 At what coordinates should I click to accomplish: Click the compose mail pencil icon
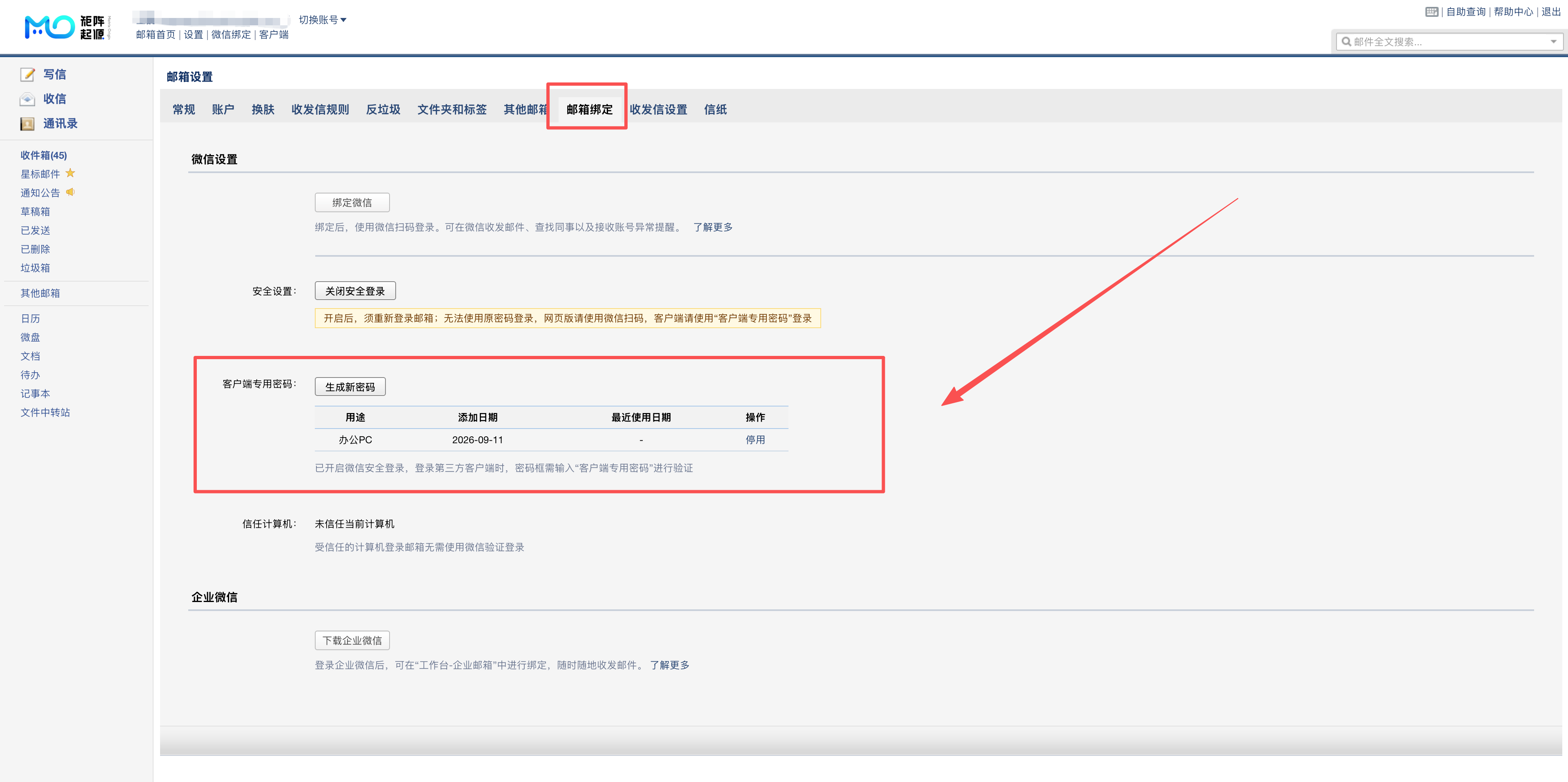point(27,74)
